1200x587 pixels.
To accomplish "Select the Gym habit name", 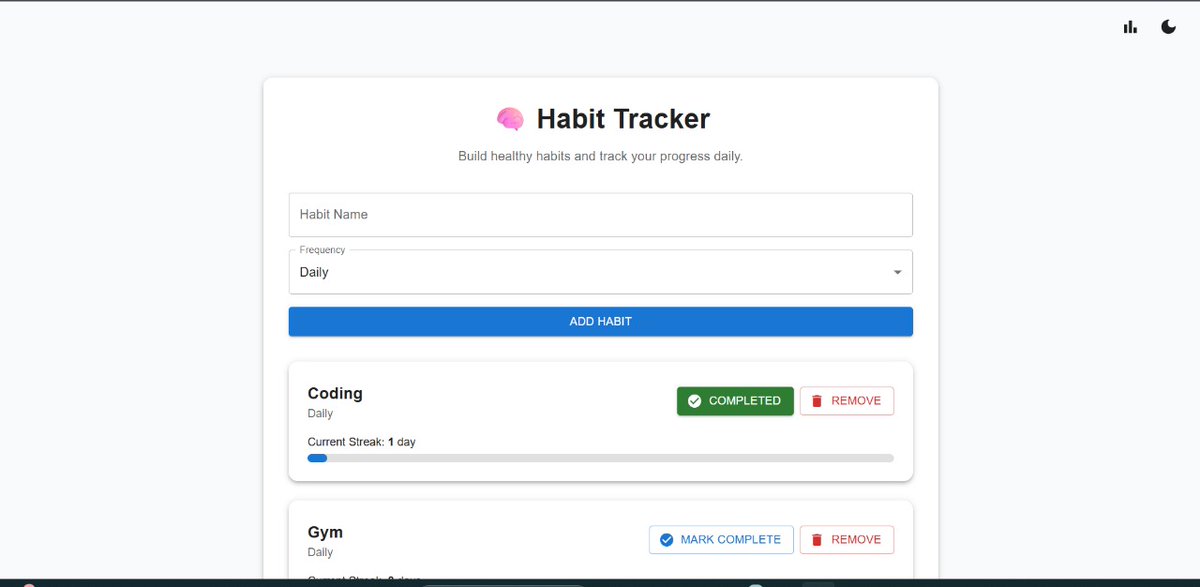I will (325, 533).
